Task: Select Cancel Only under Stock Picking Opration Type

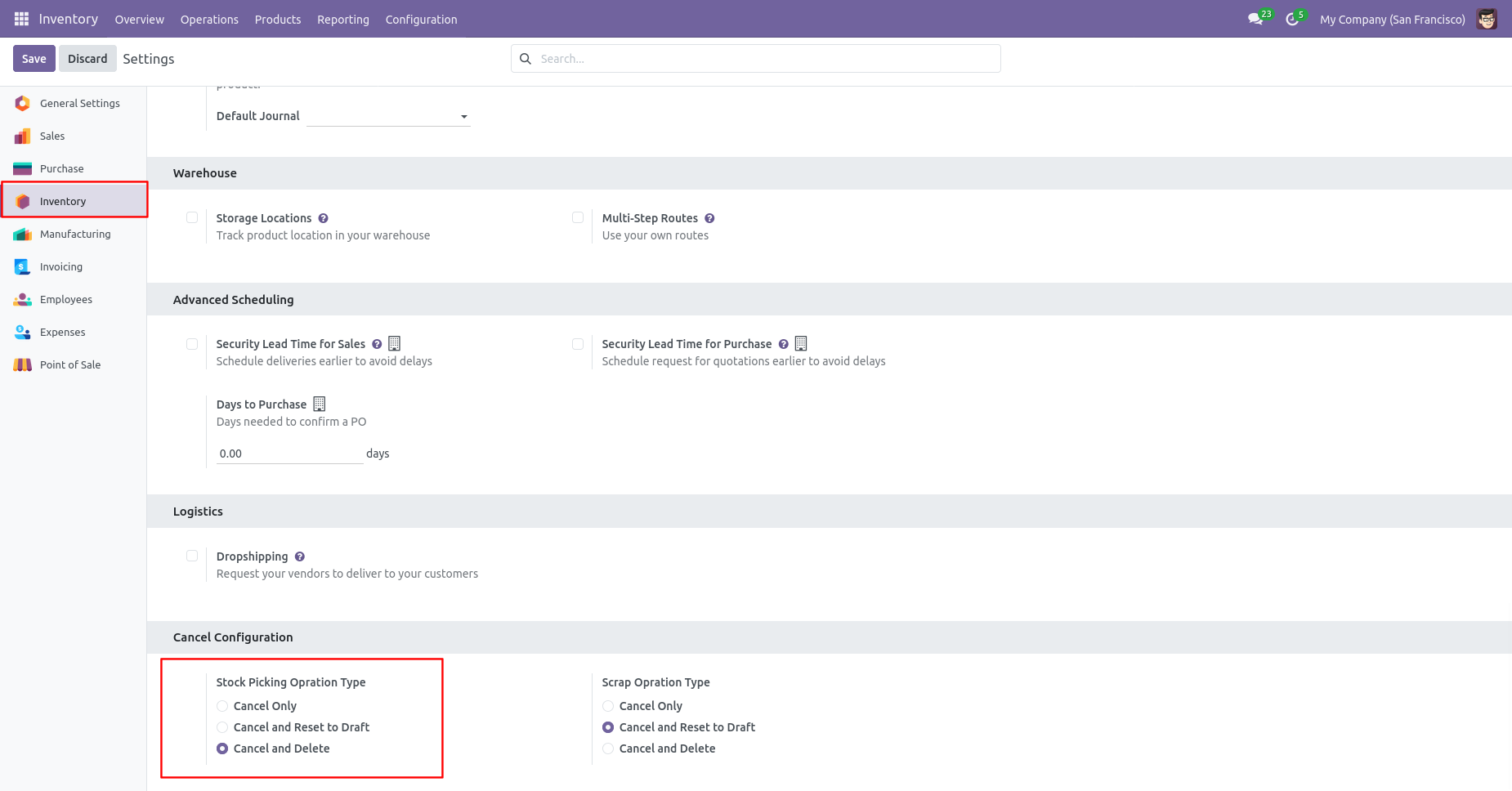Action: pyautogui.click(x=222, y=706)
